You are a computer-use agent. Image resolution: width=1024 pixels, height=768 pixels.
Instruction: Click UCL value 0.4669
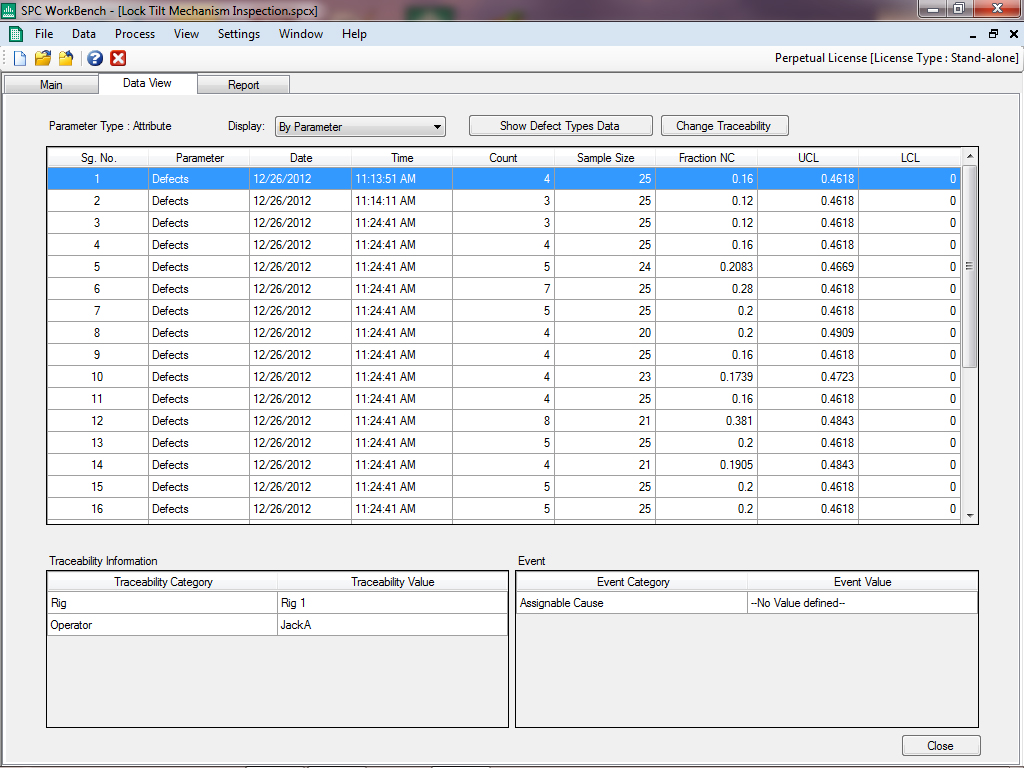tap(808, 267)
